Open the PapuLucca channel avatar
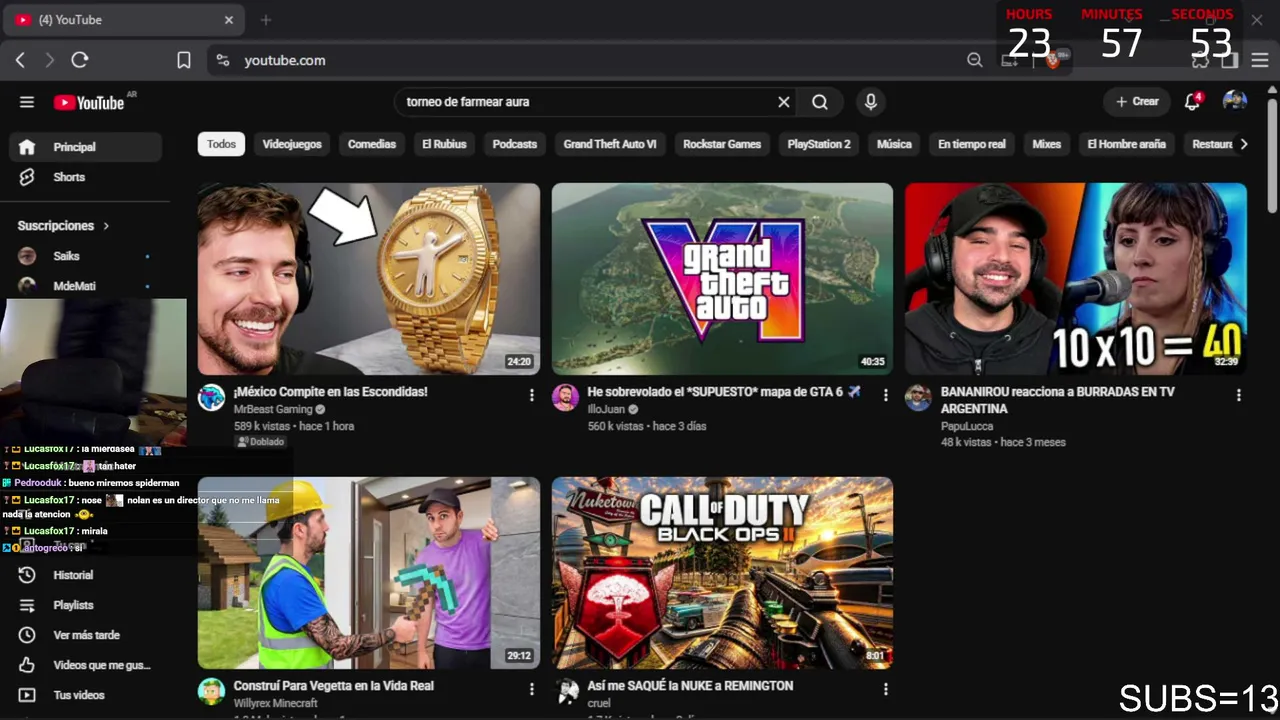1280x720 pixels. click(918, 397)
